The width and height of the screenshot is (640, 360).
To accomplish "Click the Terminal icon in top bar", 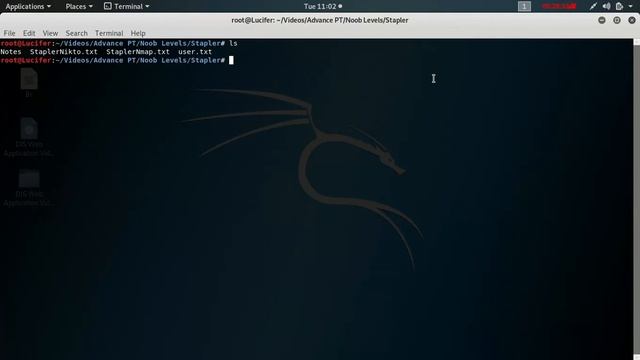I will click(108, 6).
